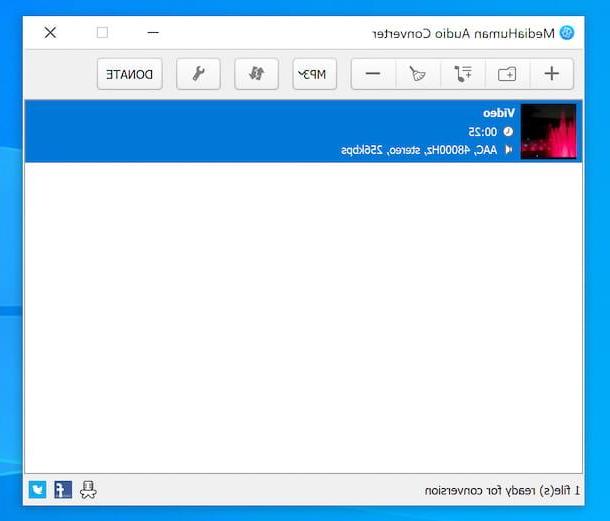Click the add playlist music note icon
The height and width of the screenshot is (521, 610).
(x=463, y=74)
